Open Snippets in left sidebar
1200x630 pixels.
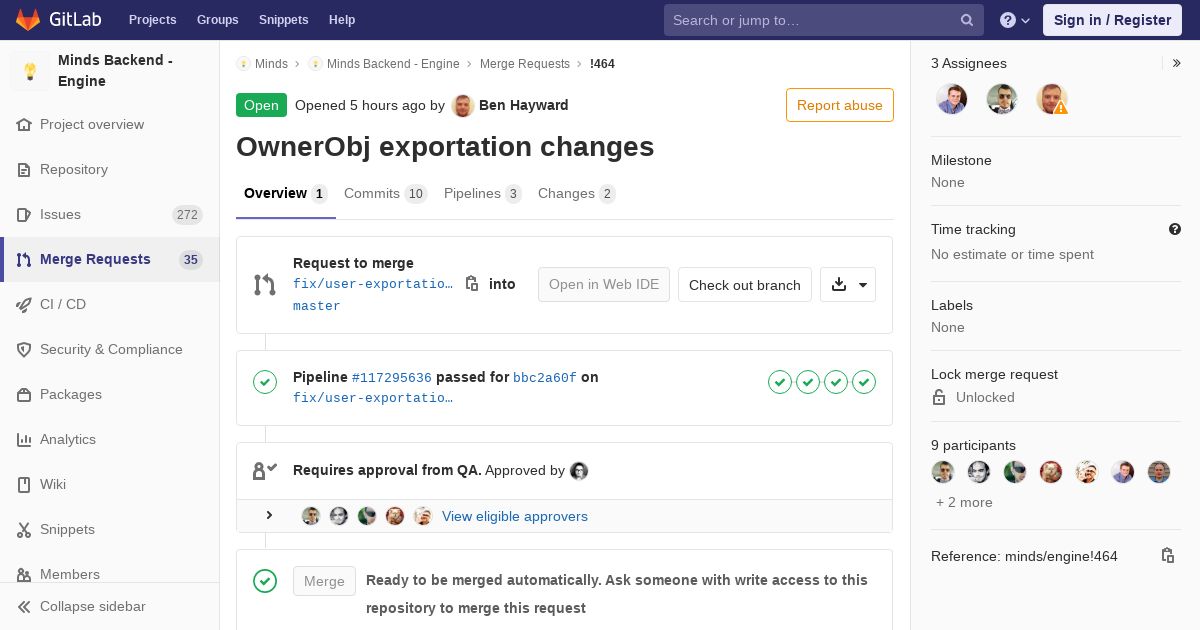[67, 529]
